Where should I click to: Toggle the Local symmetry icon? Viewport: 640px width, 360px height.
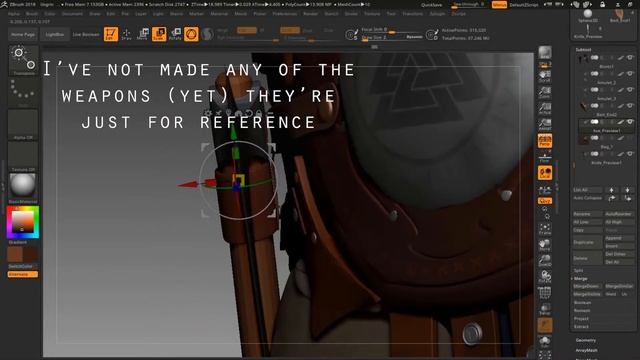pyautogui.click(x=544, y=173)
